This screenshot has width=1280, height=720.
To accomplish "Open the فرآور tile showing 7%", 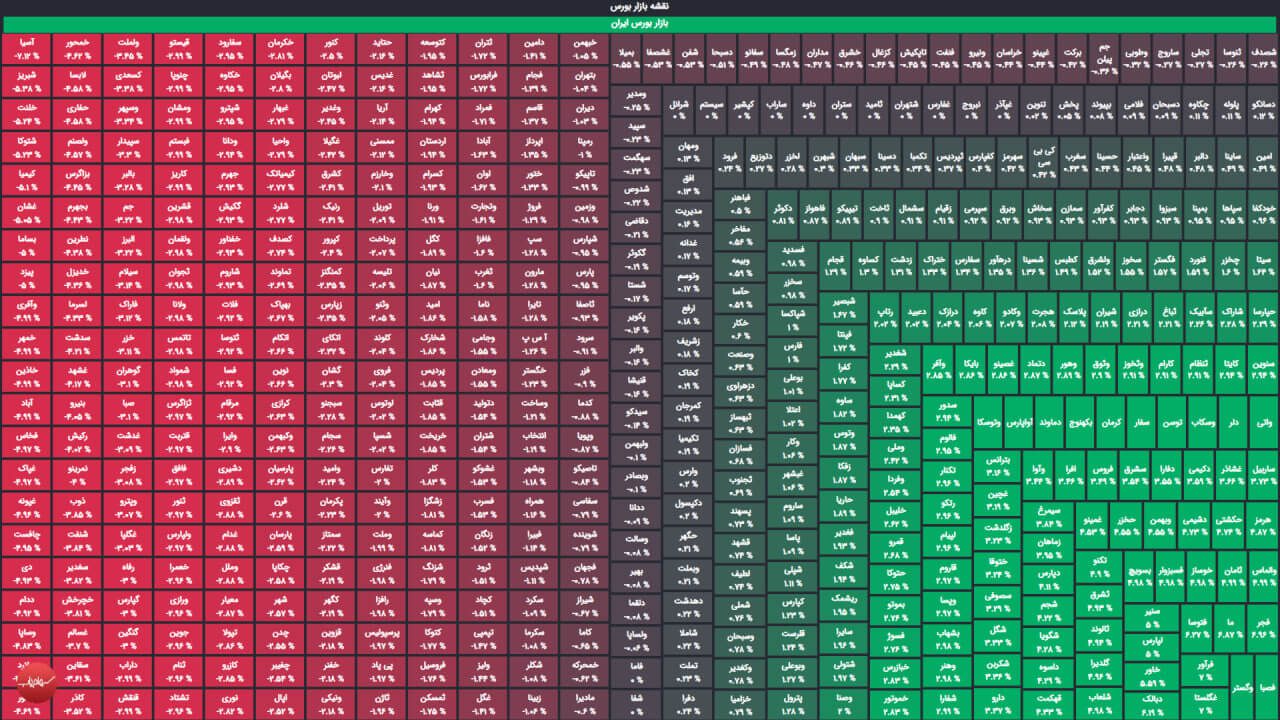I will (x=1205, y=668).
